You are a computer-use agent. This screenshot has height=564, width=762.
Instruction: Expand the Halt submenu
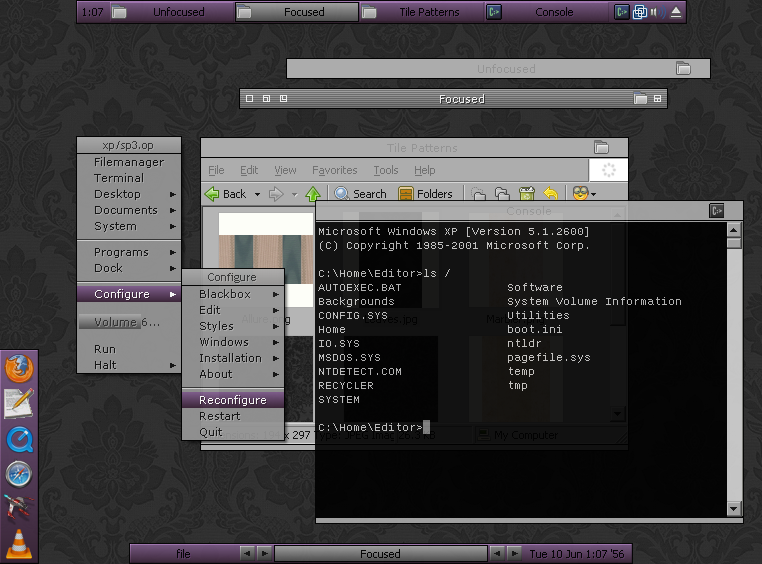click(x=129, y=365)
